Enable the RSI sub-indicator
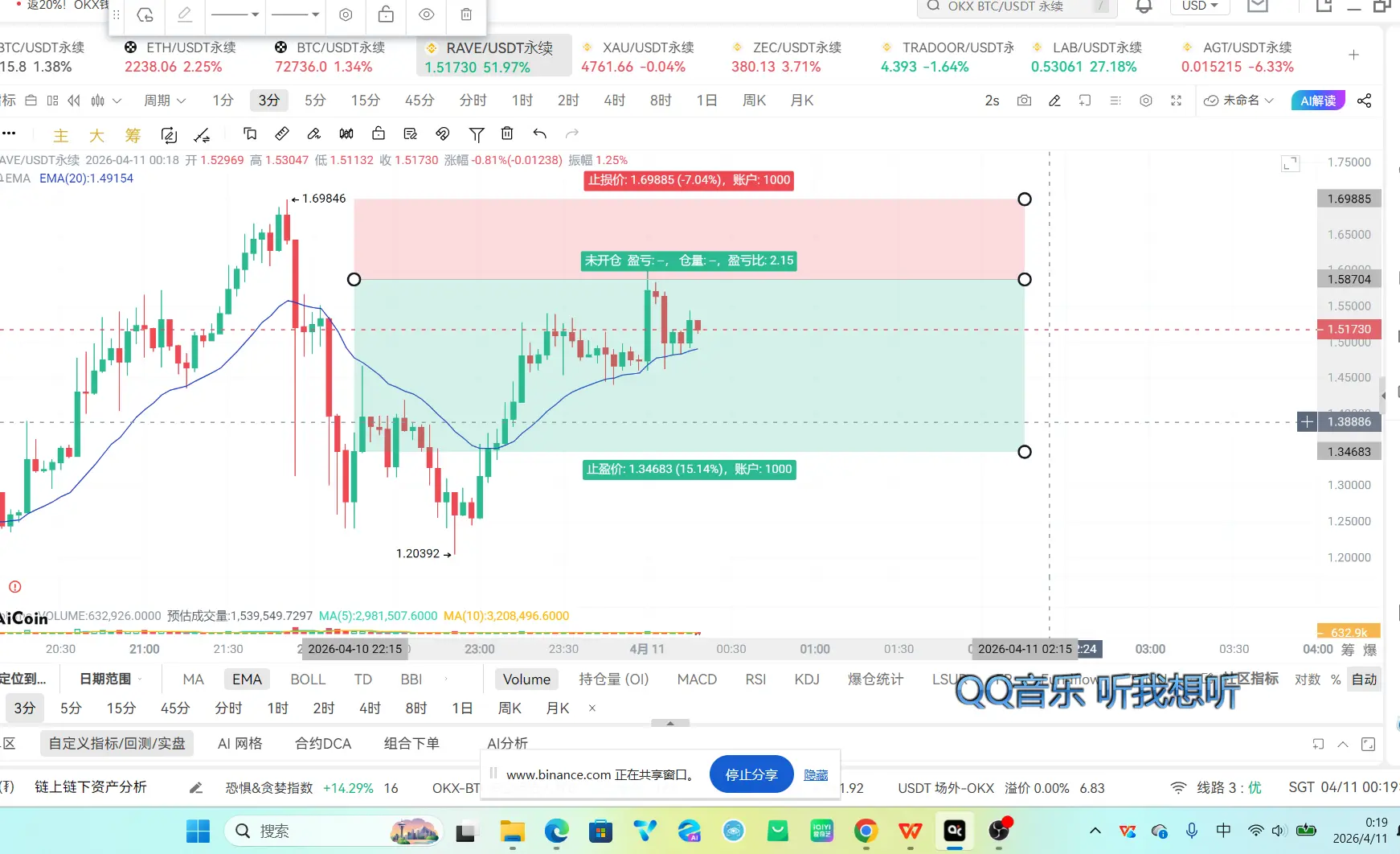Viewport: 1400px width, 854px height. (x=755, y=680)
